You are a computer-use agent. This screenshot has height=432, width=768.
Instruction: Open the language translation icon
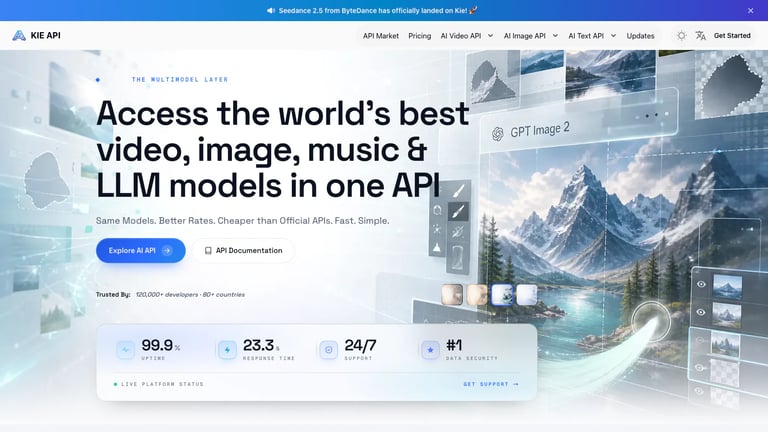(x=700, y=36)
